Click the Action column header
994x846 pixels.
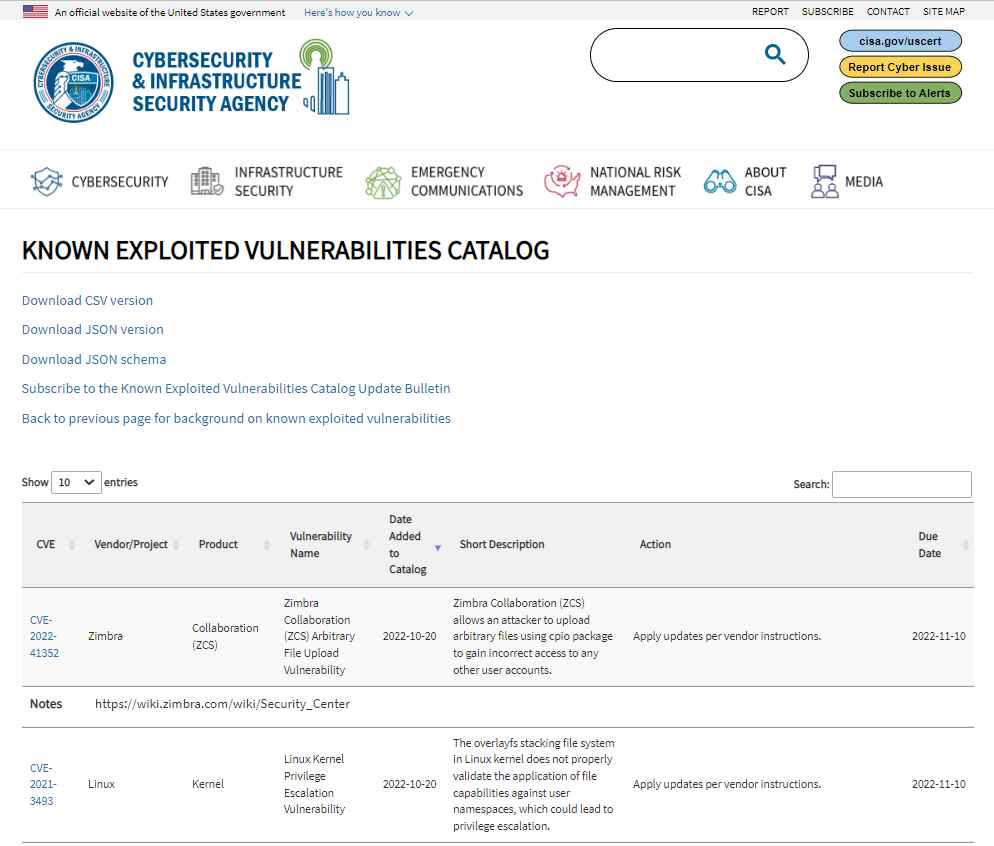coord(655,544)
